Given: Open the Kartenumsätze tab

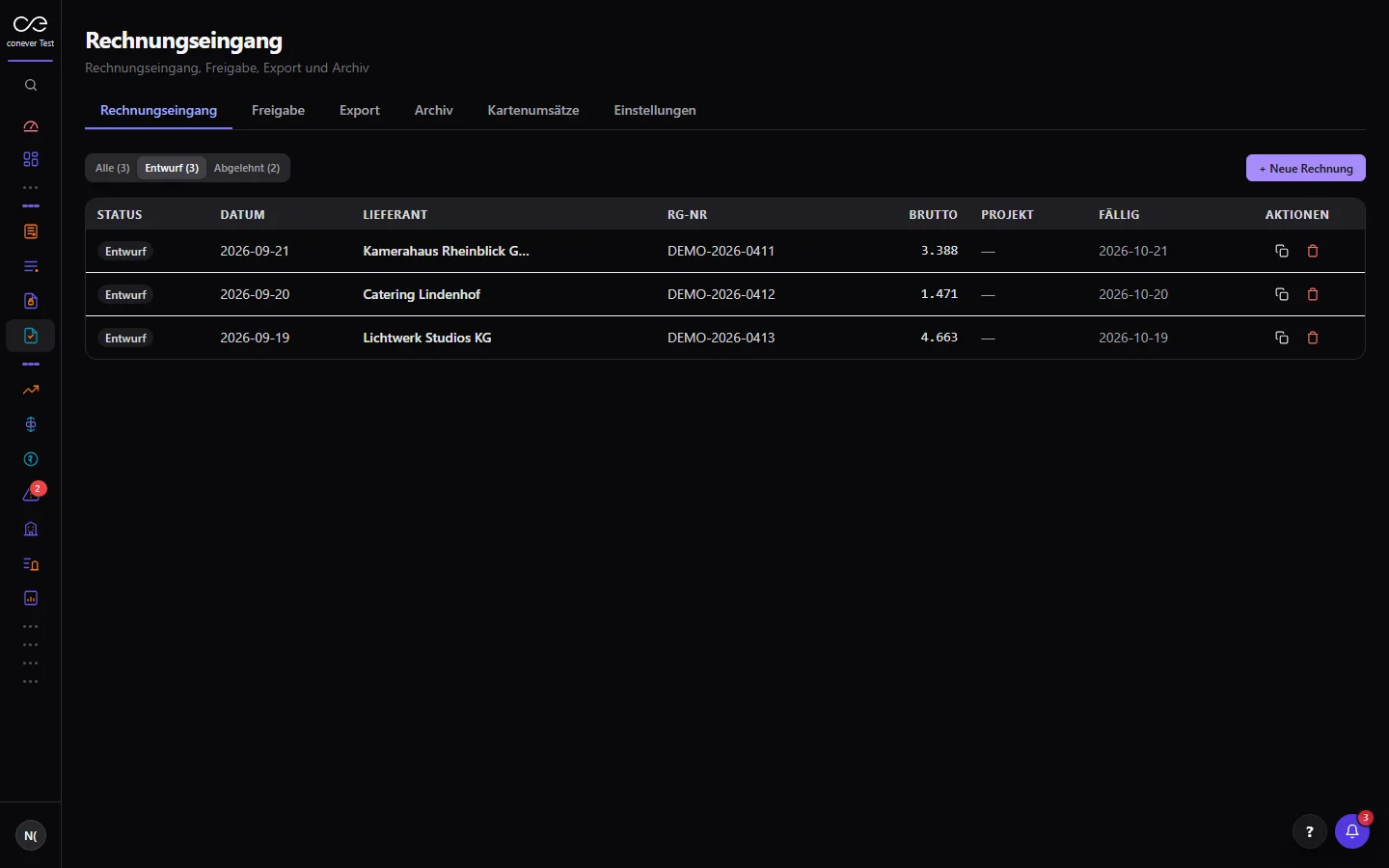Looking at the screenshot, I should click(x=533, y=110).
